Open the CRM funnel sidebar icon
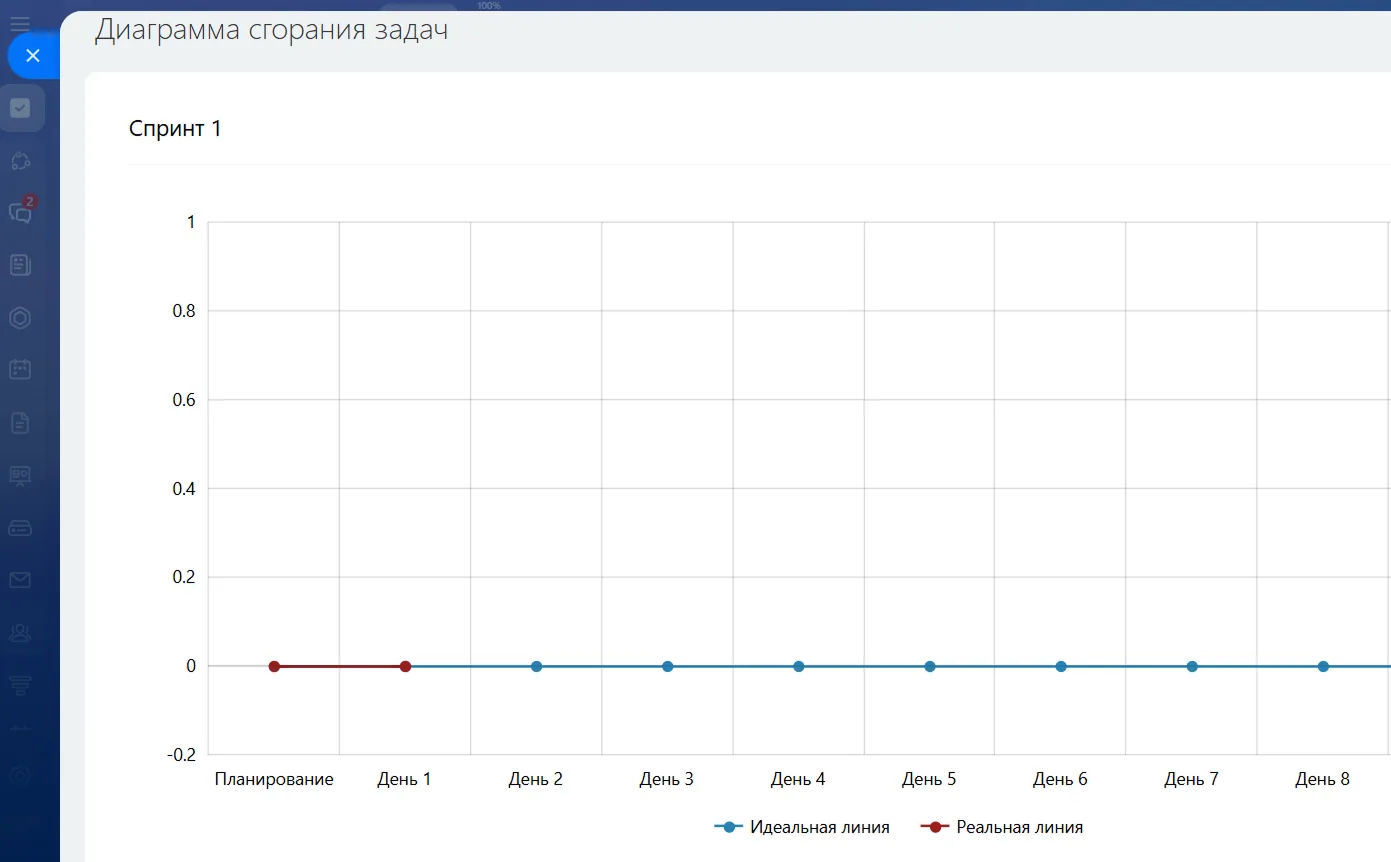The width and height of the screenshot is (1391, 862). pos(20,685)
